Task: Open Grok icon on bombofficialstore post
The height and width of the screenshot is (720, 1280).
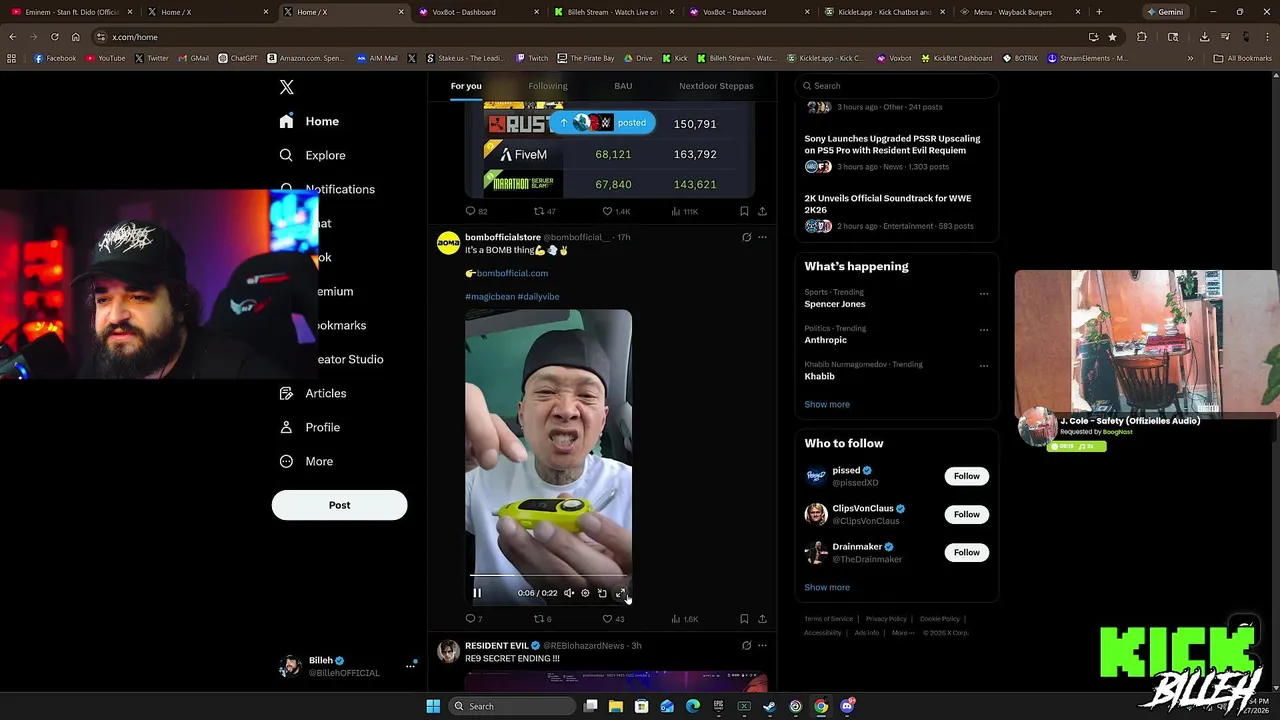Action: [746, 237]
